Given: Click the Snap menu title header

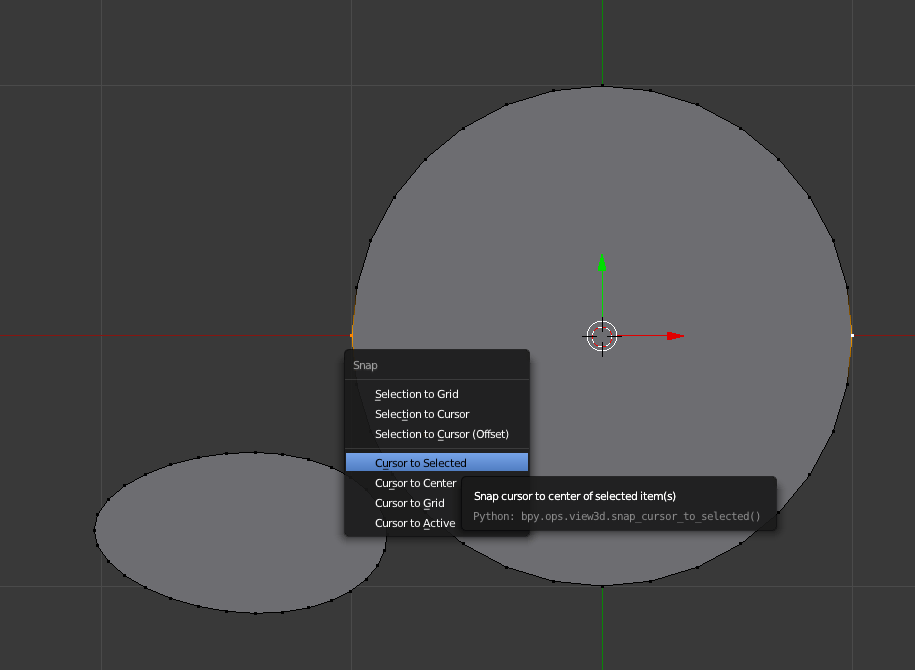Looking at the screenshot, I should [x=365, y=365].
